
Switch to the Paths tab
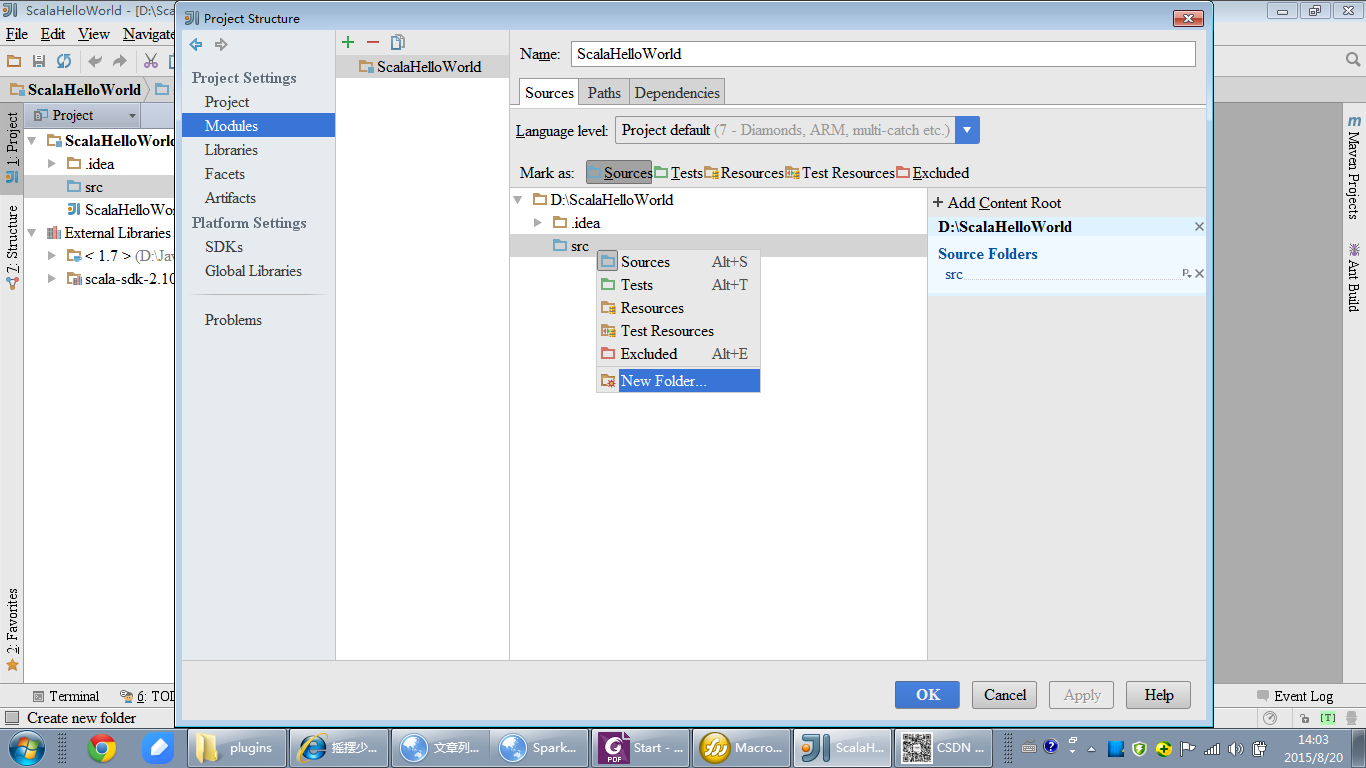pyautogui.click(x=604, y=93)
